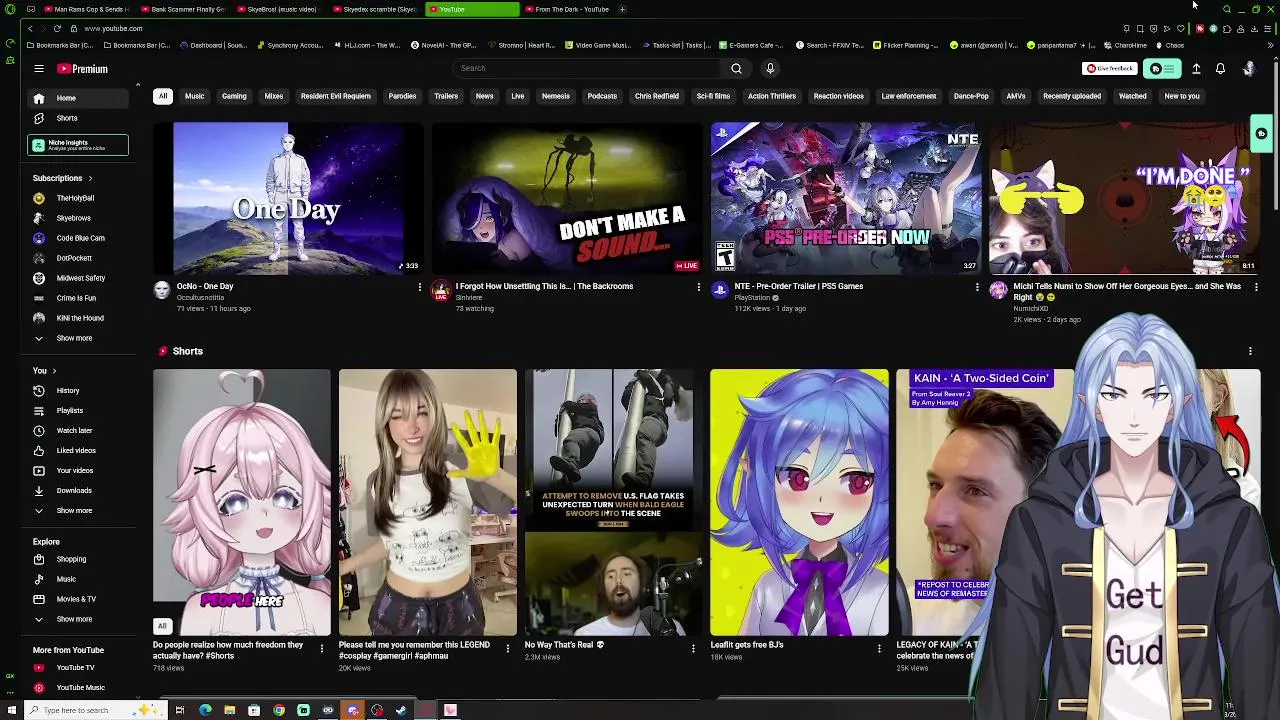Open Playlists in the sidebar
This screenshot has width=1280, height=720.
[78, 410]
